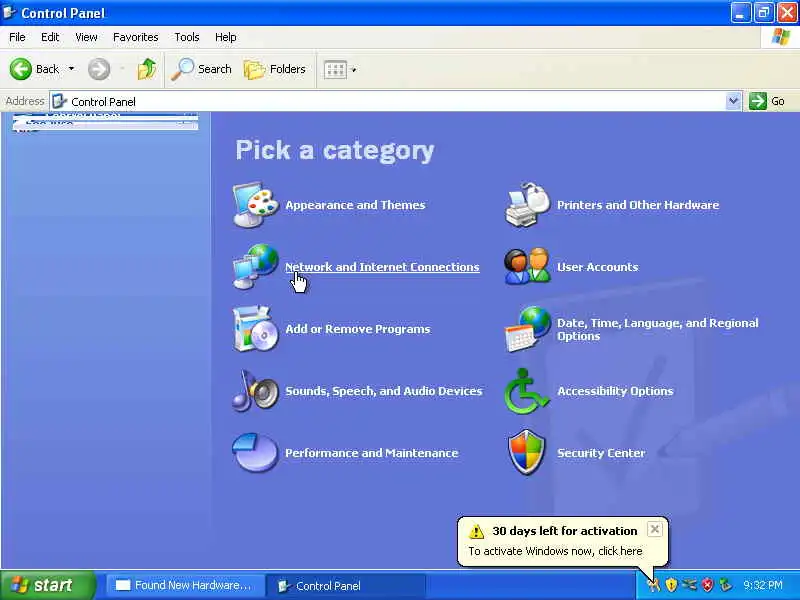The height and width of the screenshot is (600, 800).
Task: Click the Date, Time, Language, and Regional Options link
Action: (658, 330)
